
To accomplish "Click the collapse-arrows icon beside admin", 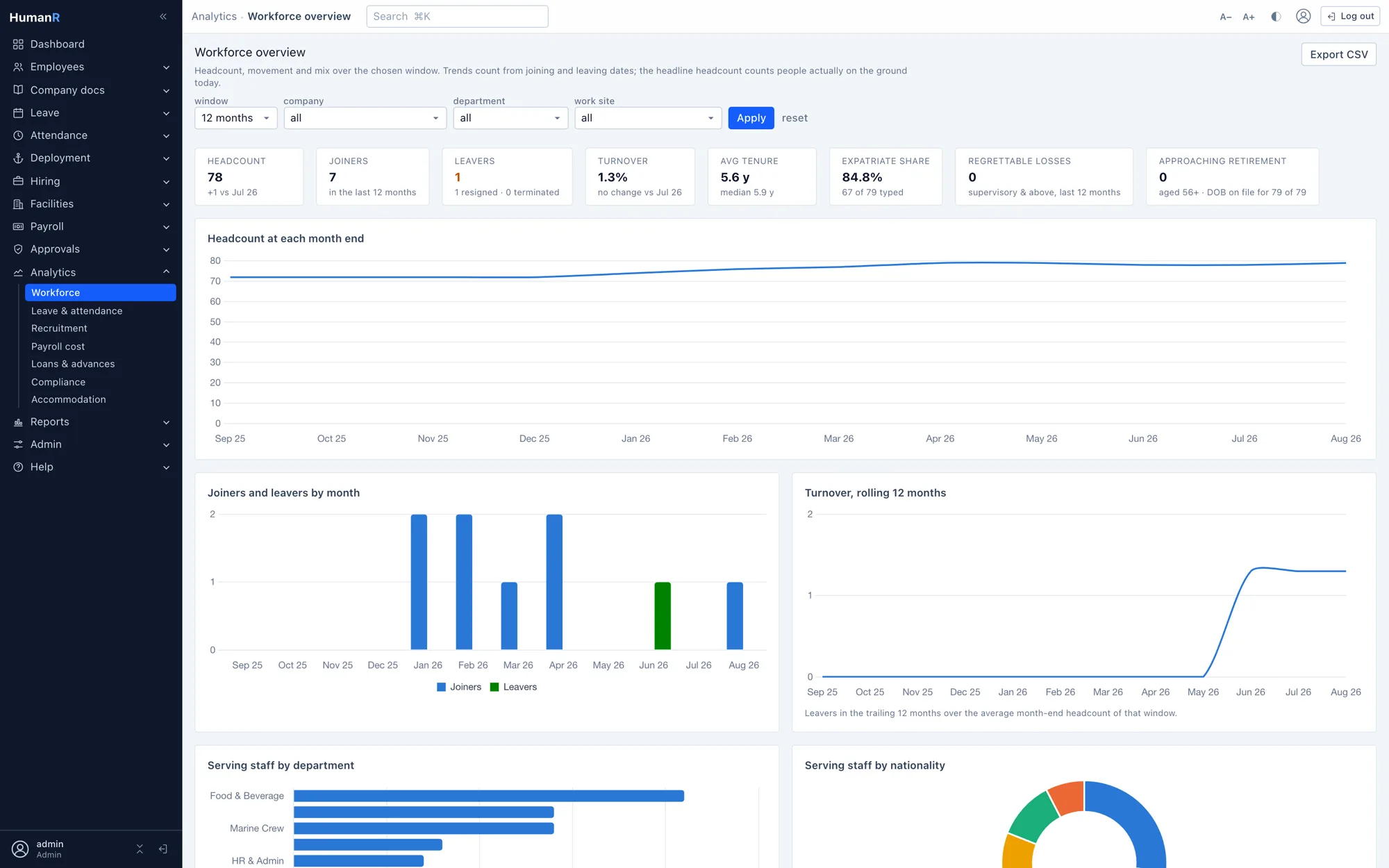I will (140, 849).
